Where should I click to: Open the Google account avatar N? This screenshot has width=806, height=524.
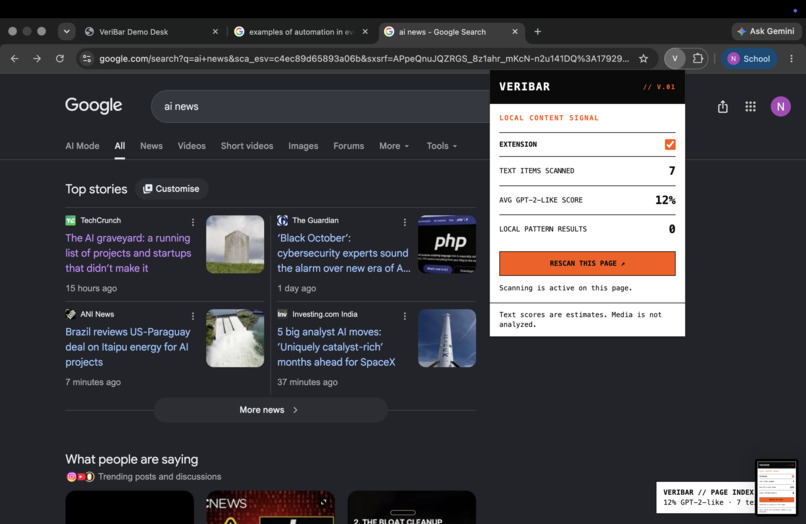(x=780, y=106)
